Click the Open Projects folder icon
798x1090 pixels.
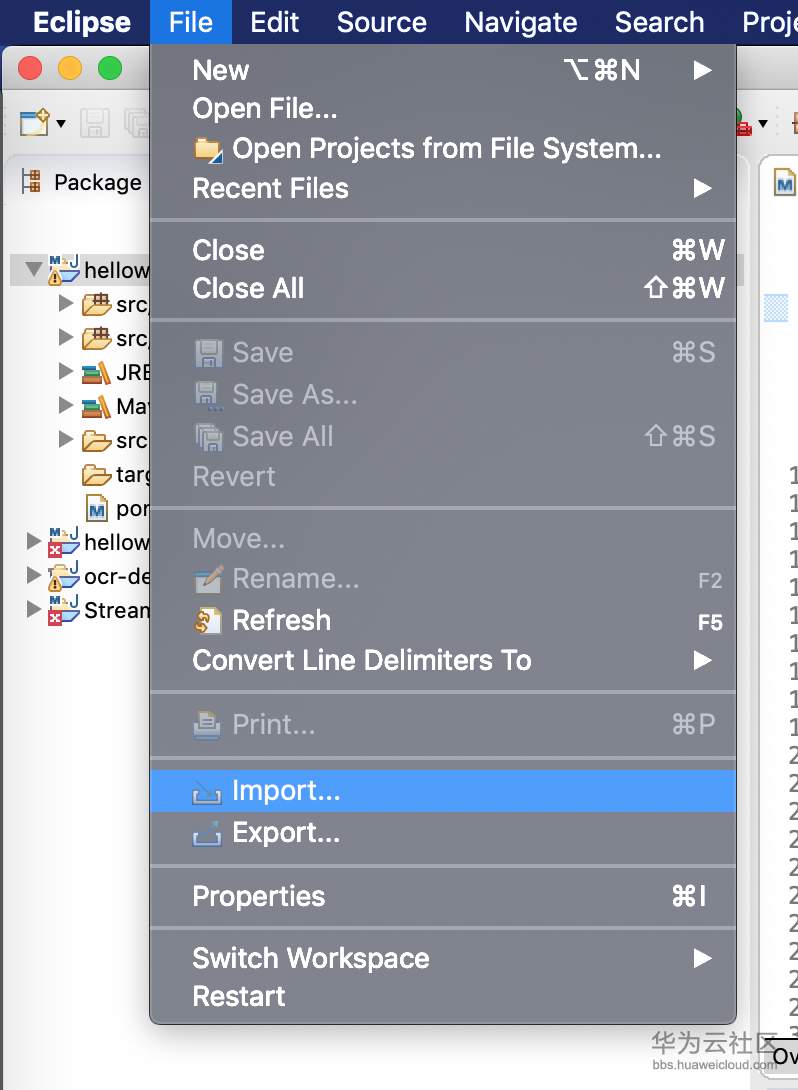(x=208, y=150)
